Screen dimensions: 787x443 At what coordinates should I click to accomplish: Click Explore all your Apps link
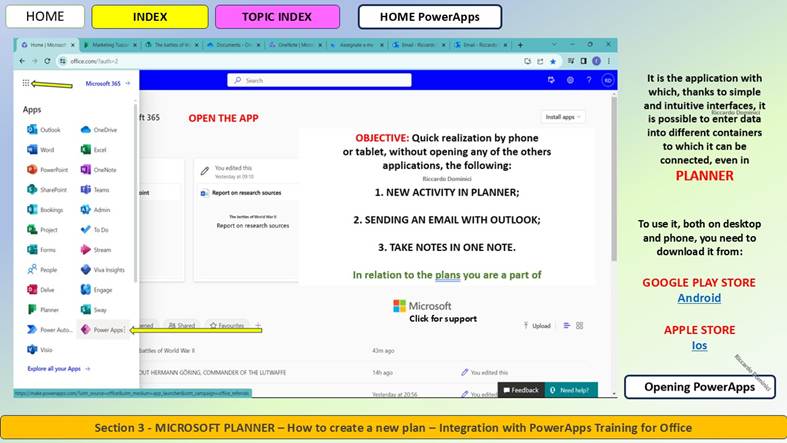point(59,369)
